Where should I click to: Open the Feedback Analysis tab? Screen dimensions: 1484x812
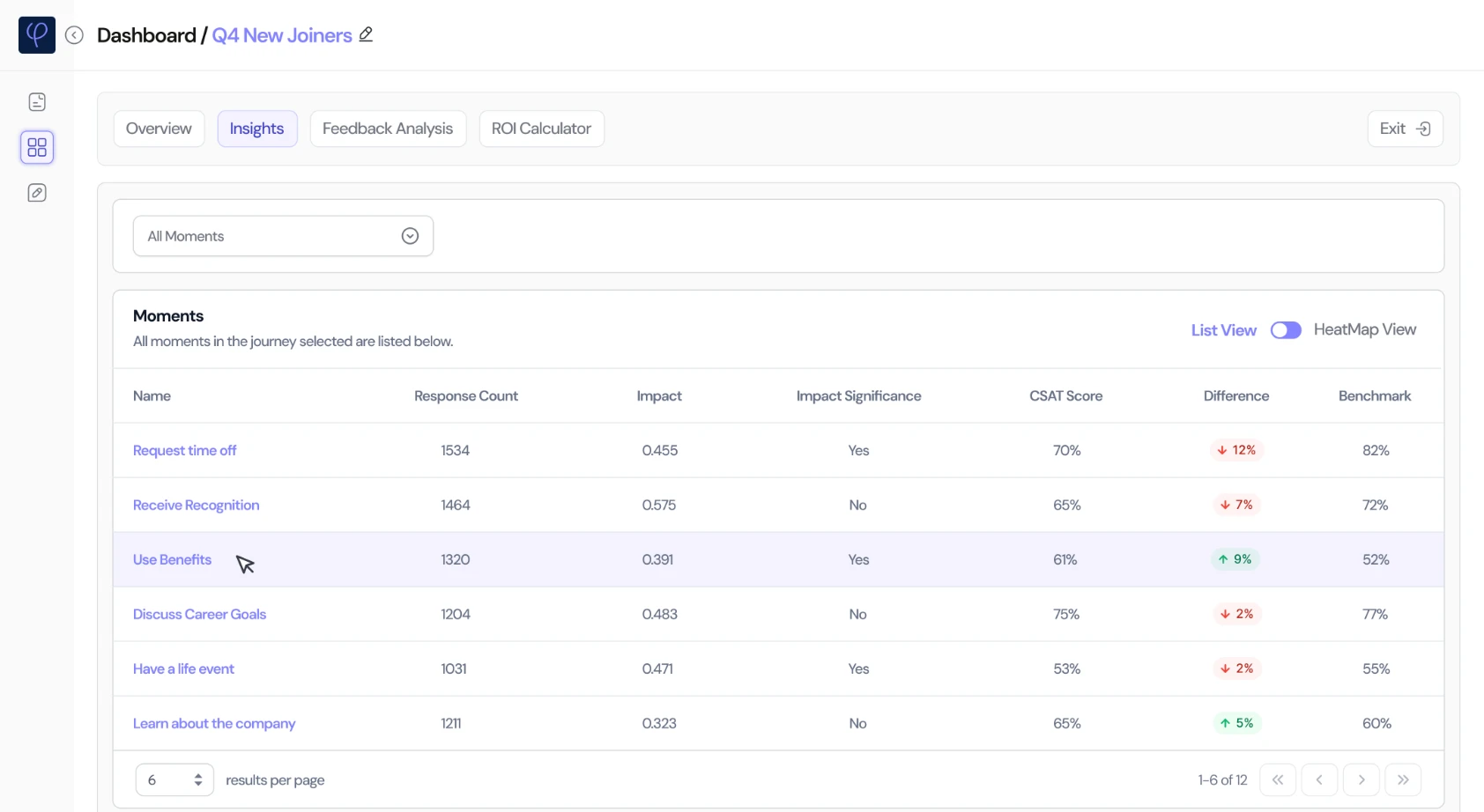(x=388, y=129)
